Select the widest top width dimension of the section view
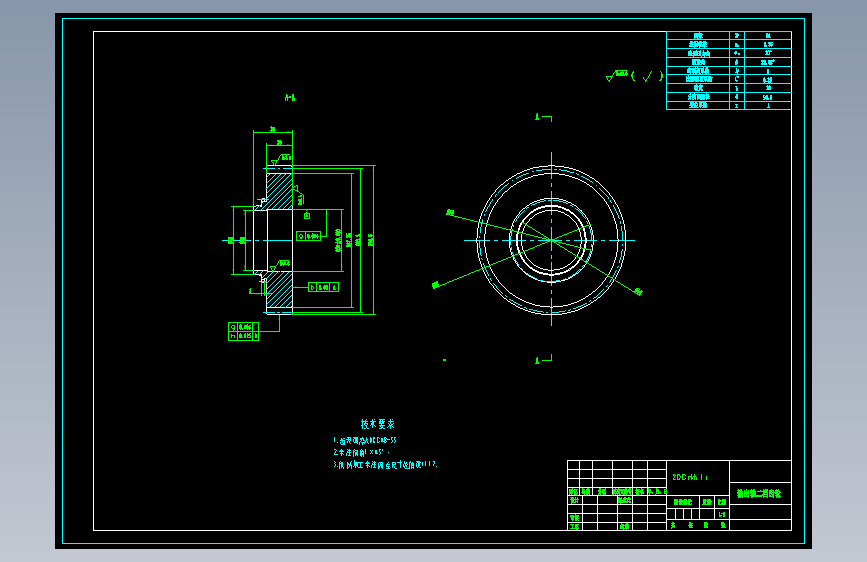867x562 pixels. tap(273, 130)
